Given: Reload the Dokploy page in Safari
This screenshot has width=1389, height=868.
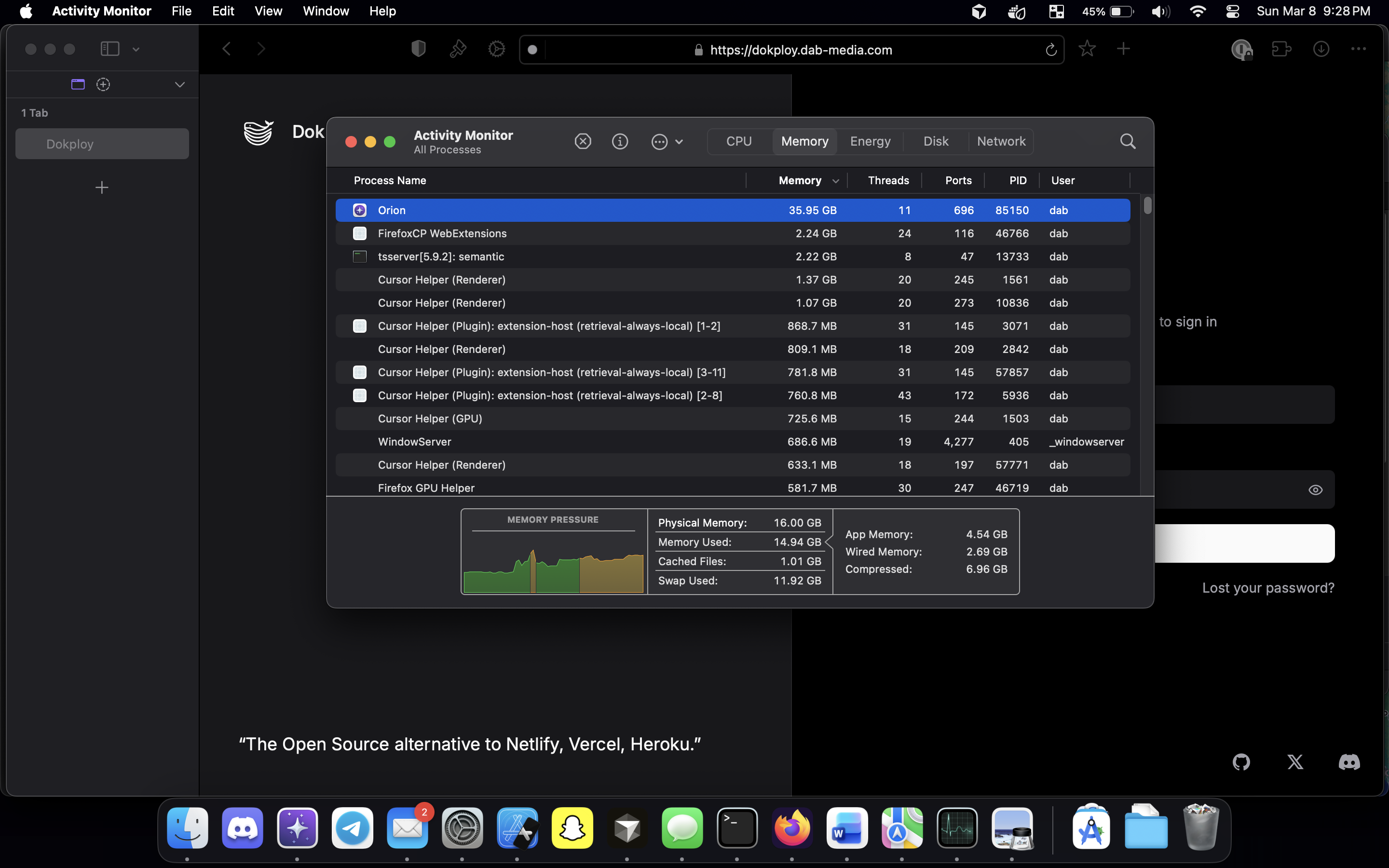Looking at the screenshot, I should point(1051,49).
